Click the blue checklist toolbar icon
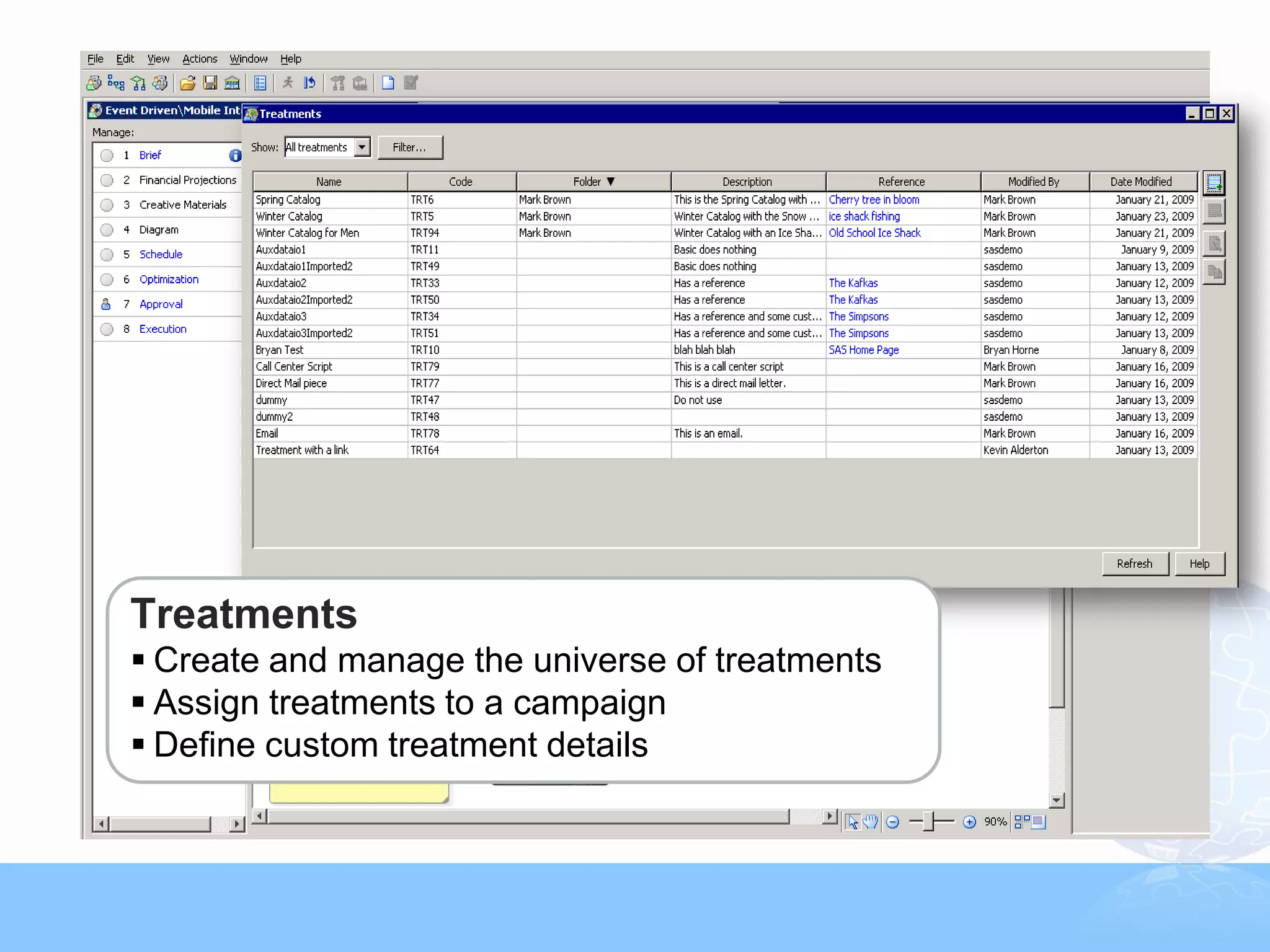The height and width of the screenshot is (952, 1270). 260,83
